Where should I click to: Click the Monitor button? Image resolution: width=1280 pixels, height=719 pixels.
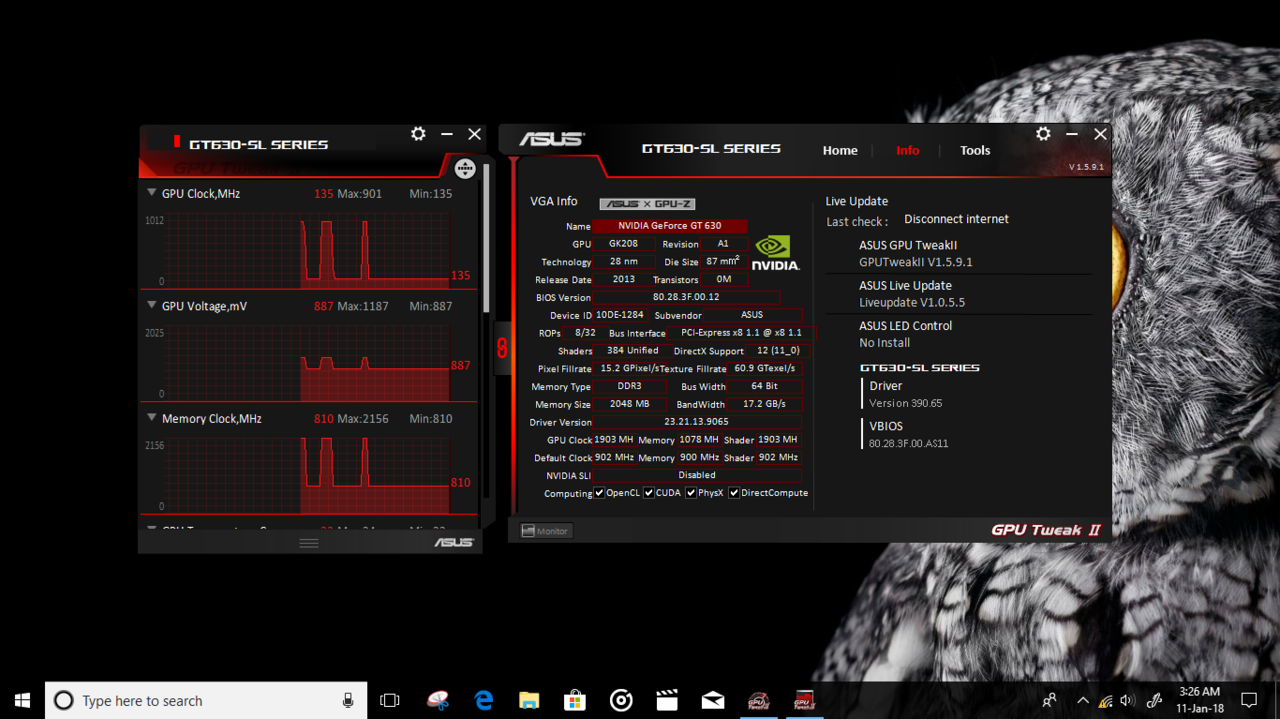545,531
